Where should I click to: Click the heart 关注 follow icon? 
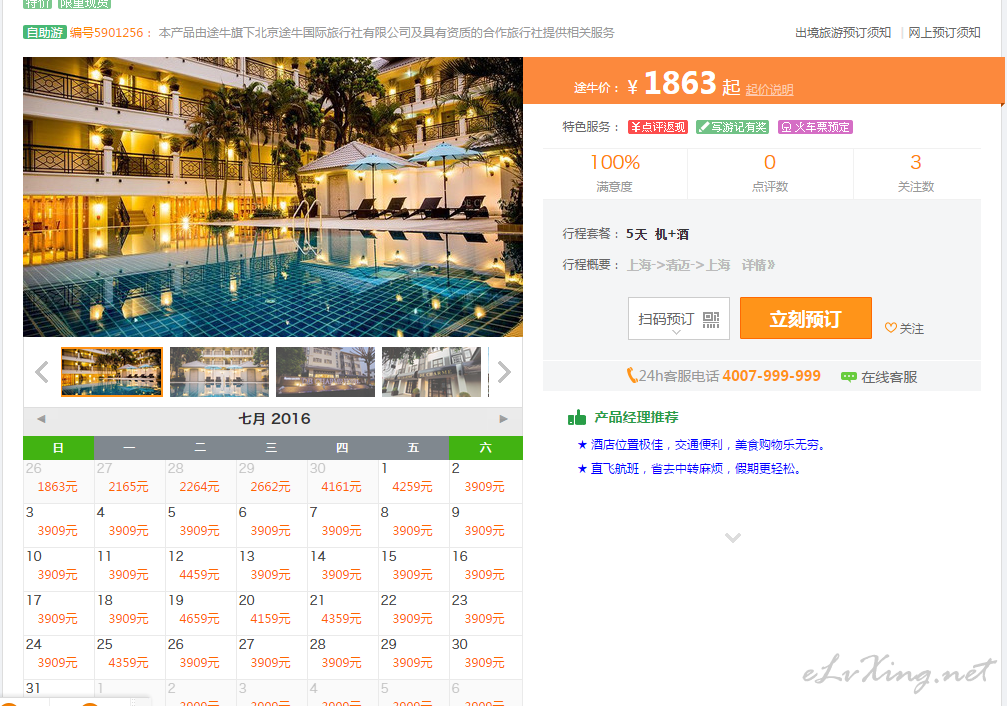point(891,328)
